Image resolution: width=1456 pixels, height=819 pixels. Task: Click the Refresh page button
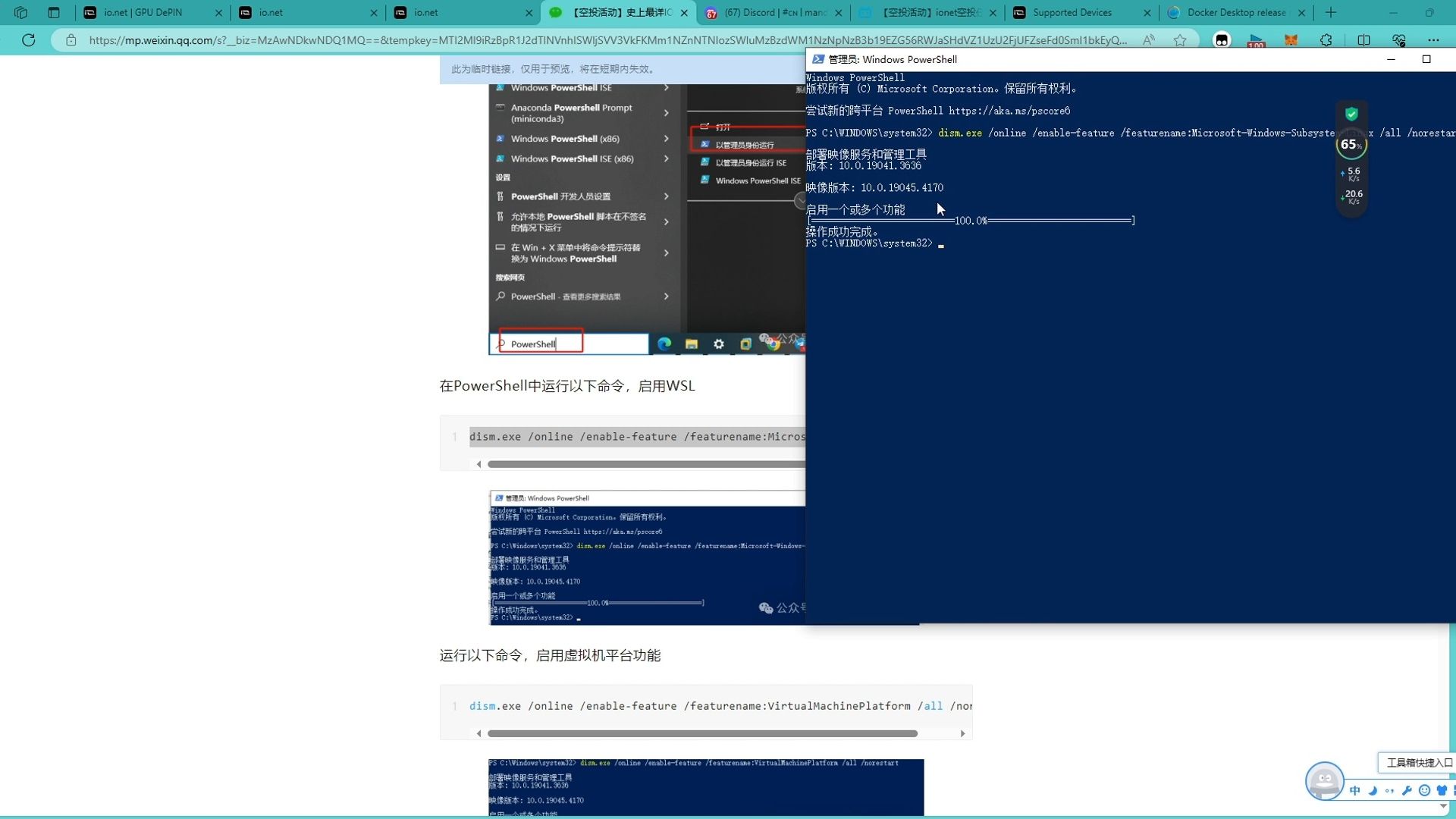pyautogui.click(x=29, y=40)
